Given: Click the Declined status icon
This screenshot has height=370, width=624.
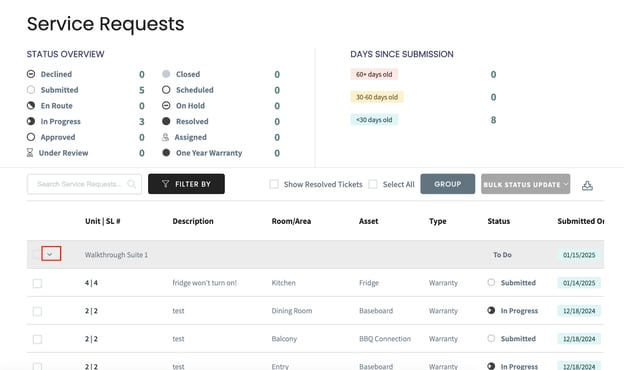Looking at the screenshot, I should (x=31, y=74).
